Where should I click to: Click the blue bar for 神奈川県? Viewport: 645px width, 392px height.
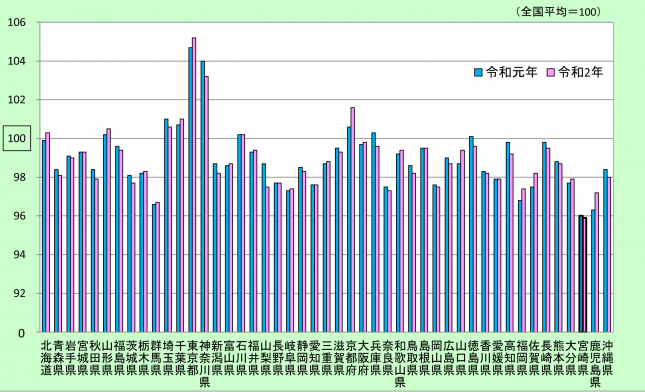point(203,196)
